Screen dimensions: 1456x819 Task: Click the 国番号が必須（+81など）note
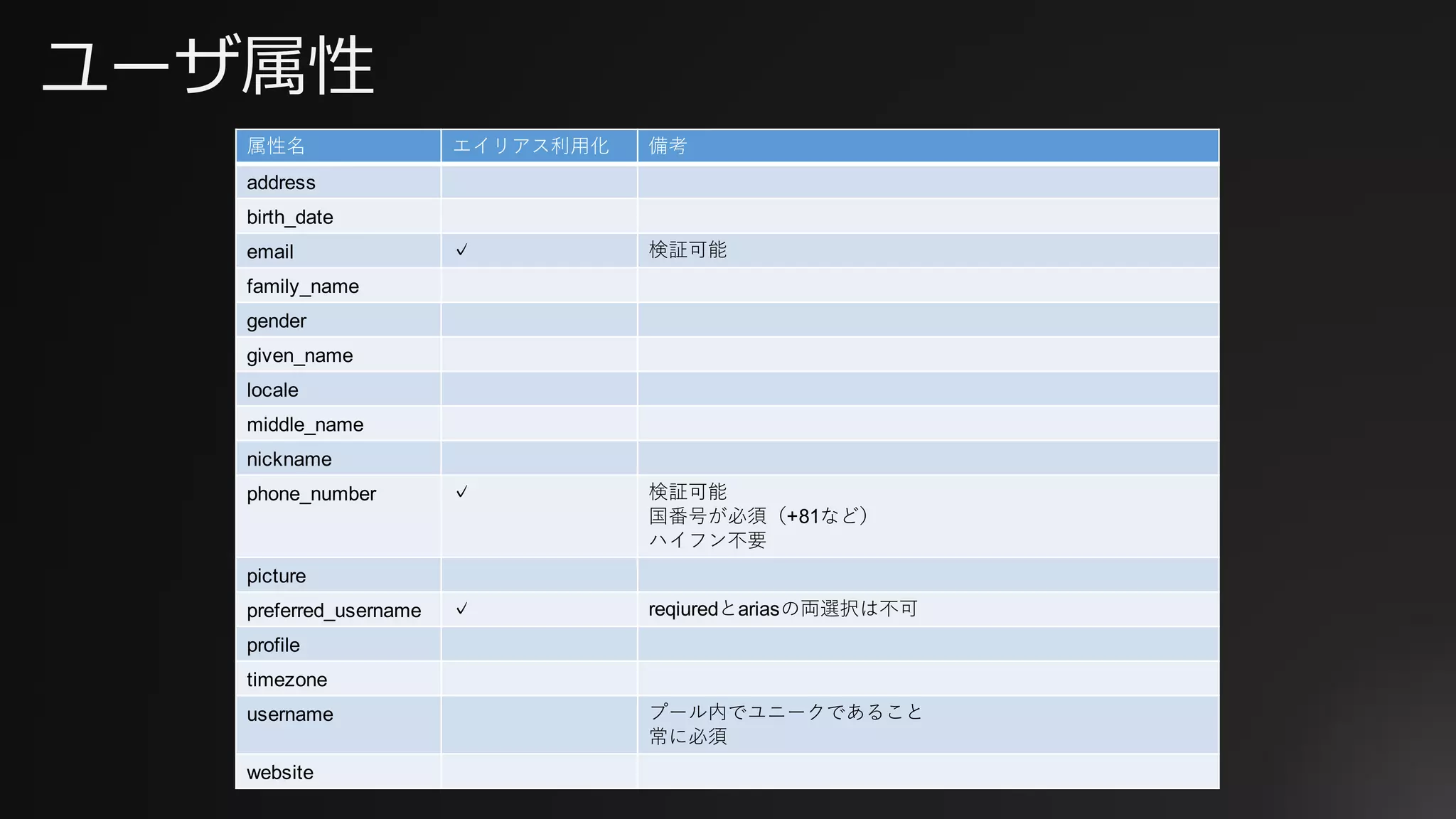pos(759,515)
